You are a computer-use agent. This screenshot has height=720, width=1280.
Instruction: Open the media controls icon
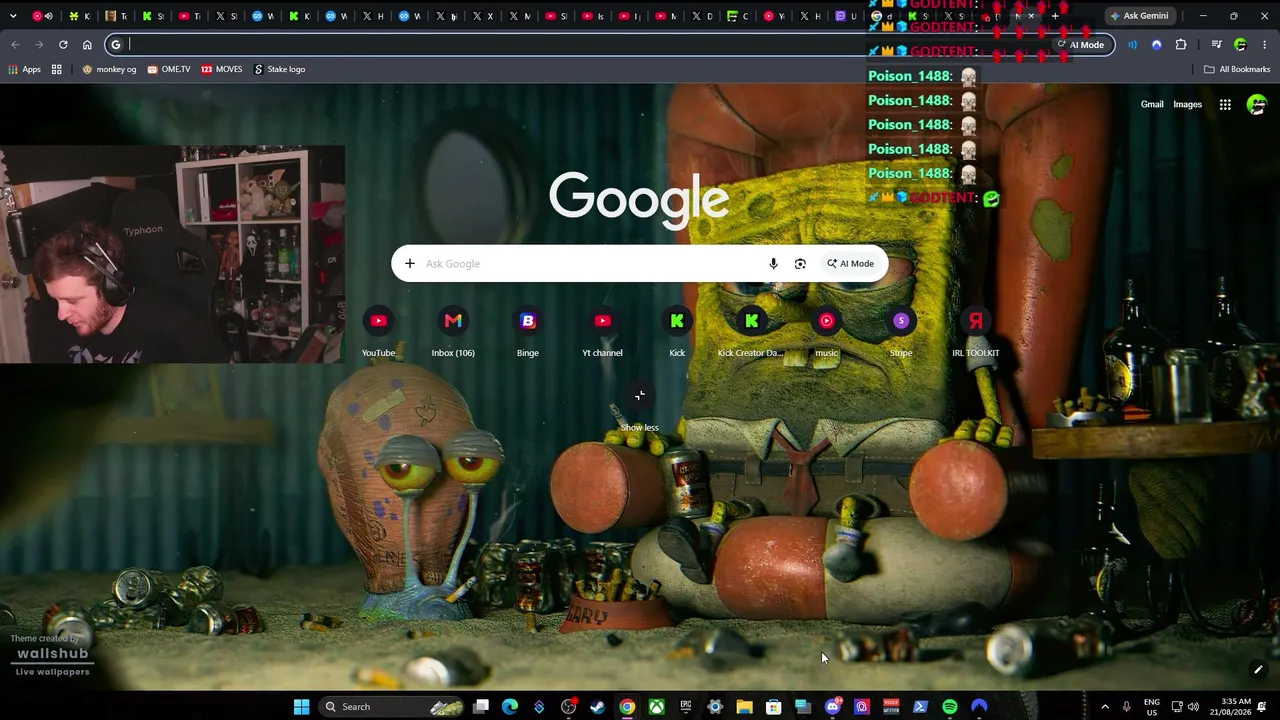click(1216, 44)
